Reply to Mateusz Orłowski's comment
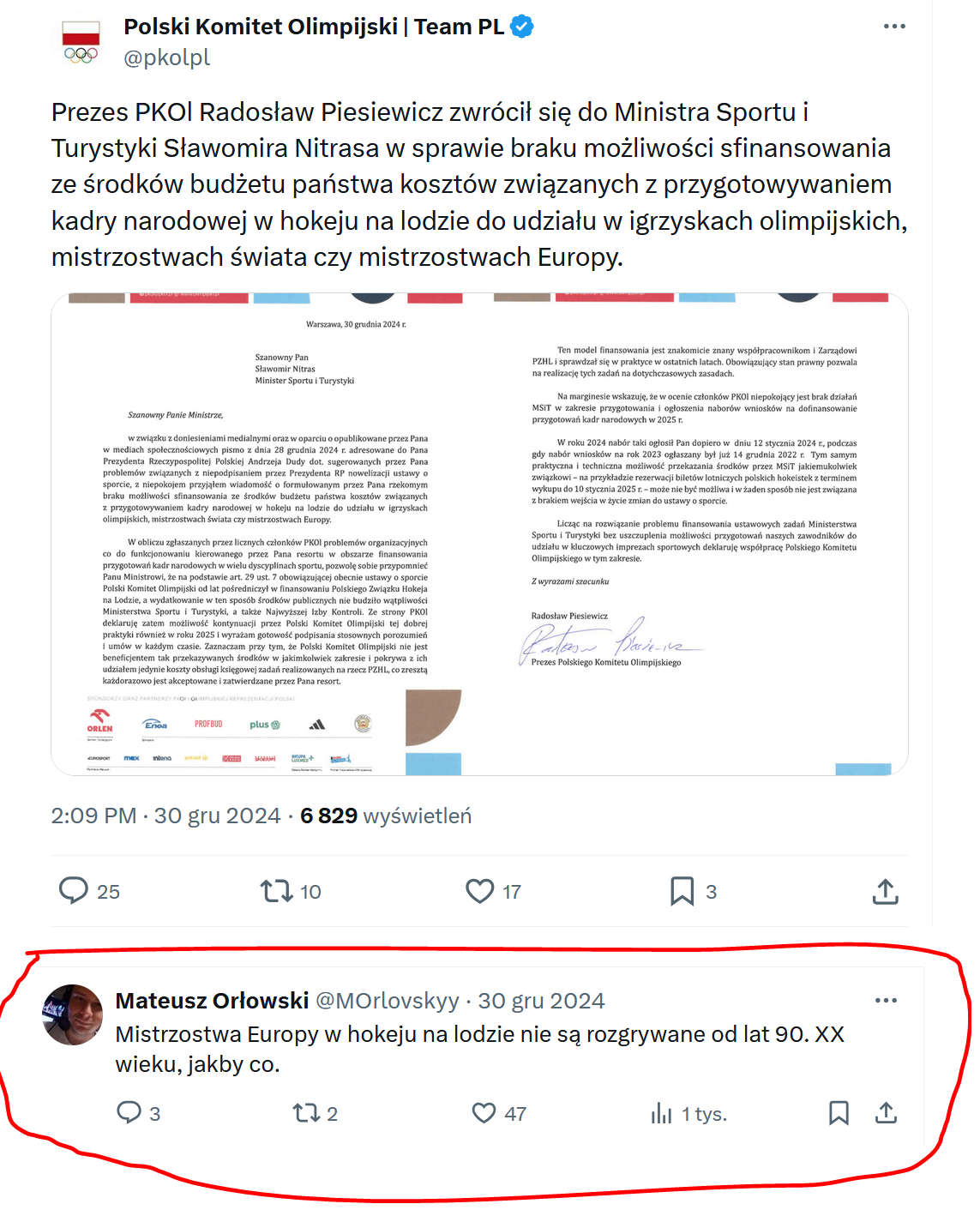Viewport: 980px width, 1222px height. (x=129, y=1113)
